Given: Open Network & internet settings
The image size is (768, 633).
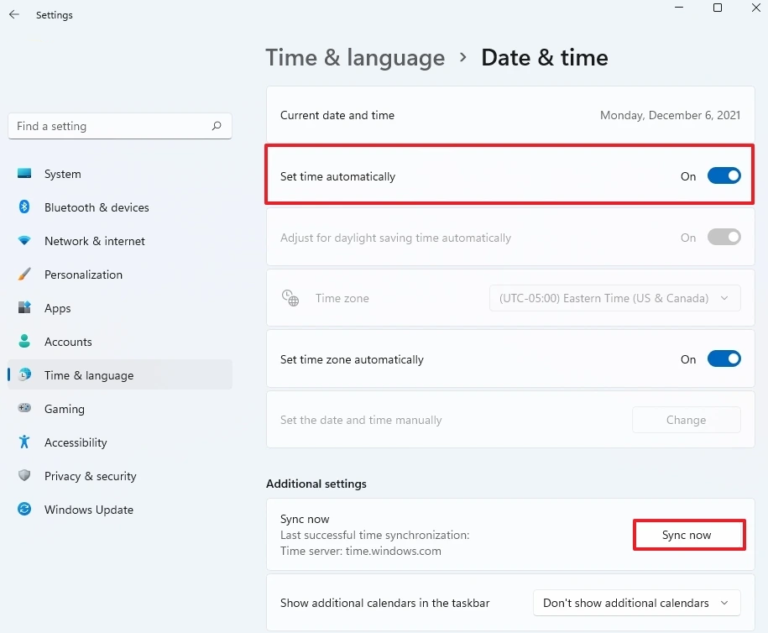Looking at the screenshot, I should 120,241.
